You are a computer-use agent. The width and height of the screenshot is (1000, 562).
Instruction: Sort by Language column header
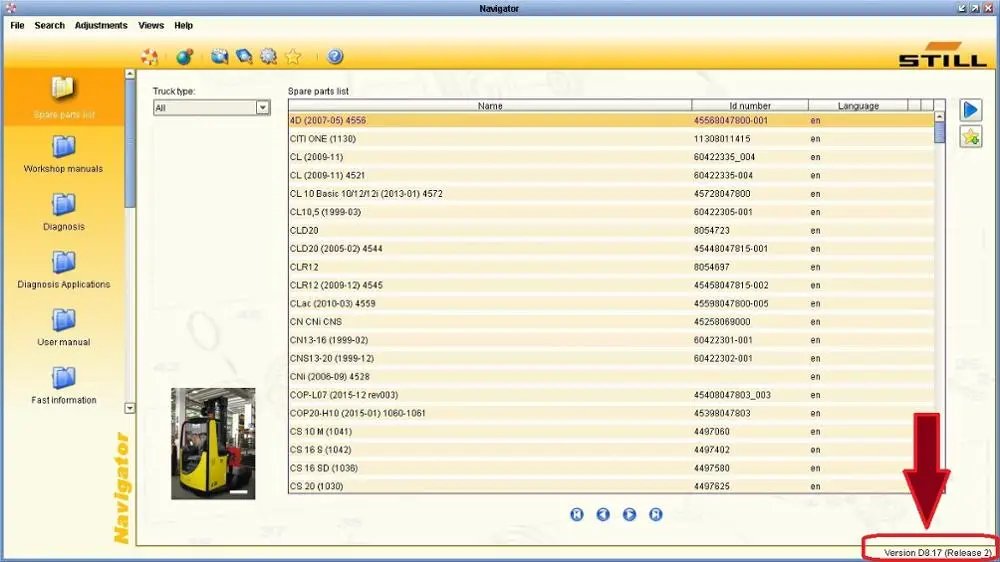click(858, 105)
